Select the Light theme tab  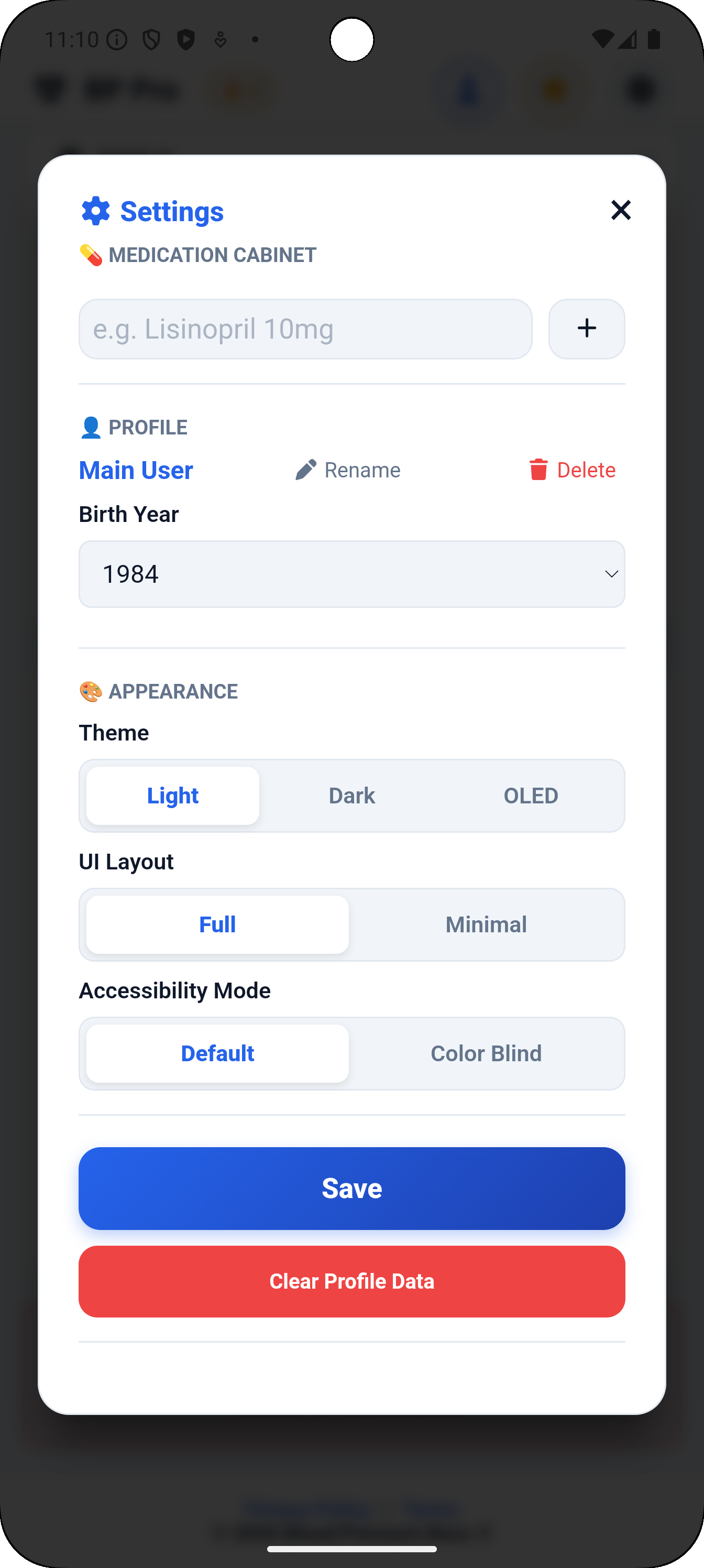tap(172, 795)
